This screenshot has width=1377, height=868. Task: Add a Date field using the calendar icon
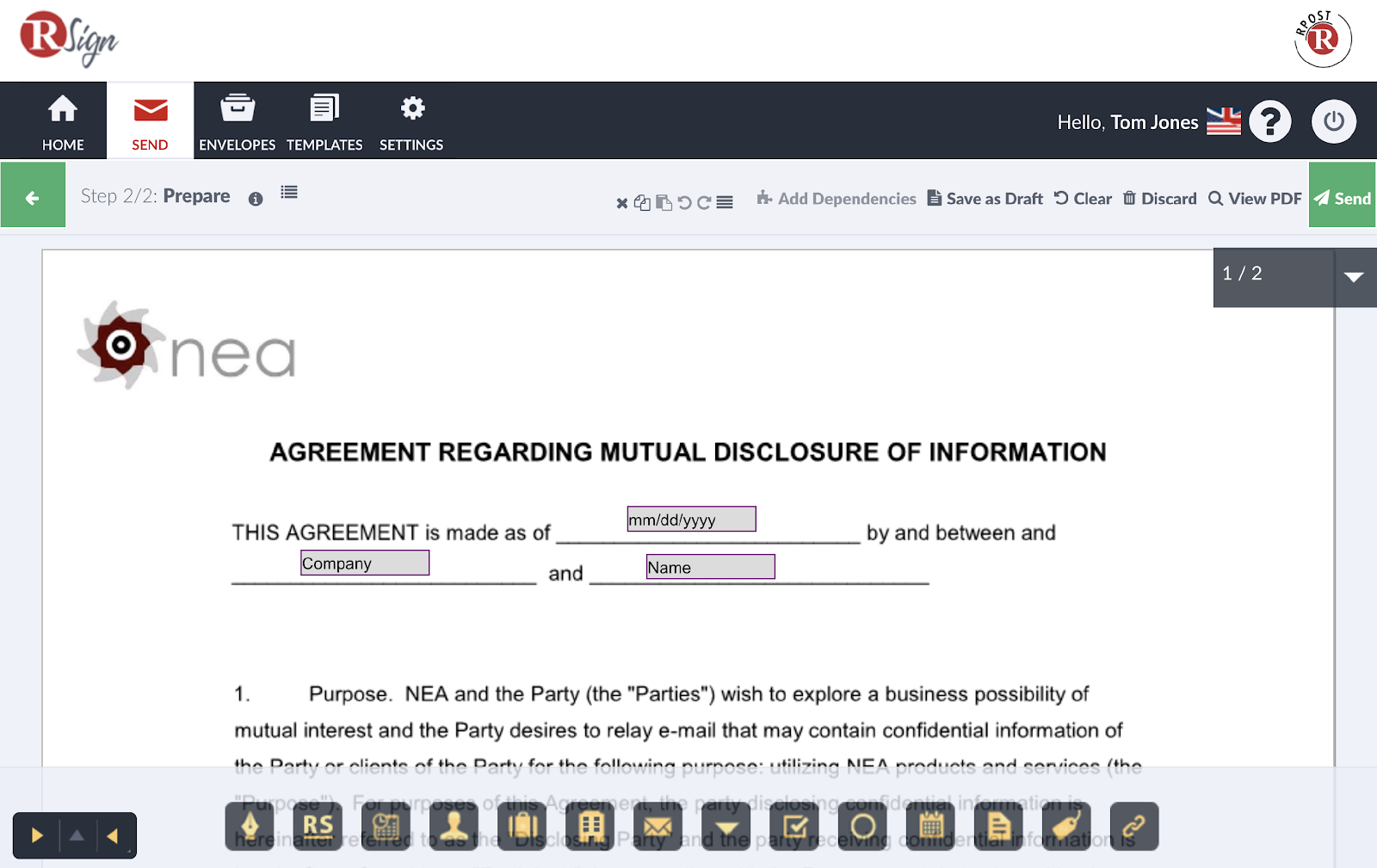930,827
